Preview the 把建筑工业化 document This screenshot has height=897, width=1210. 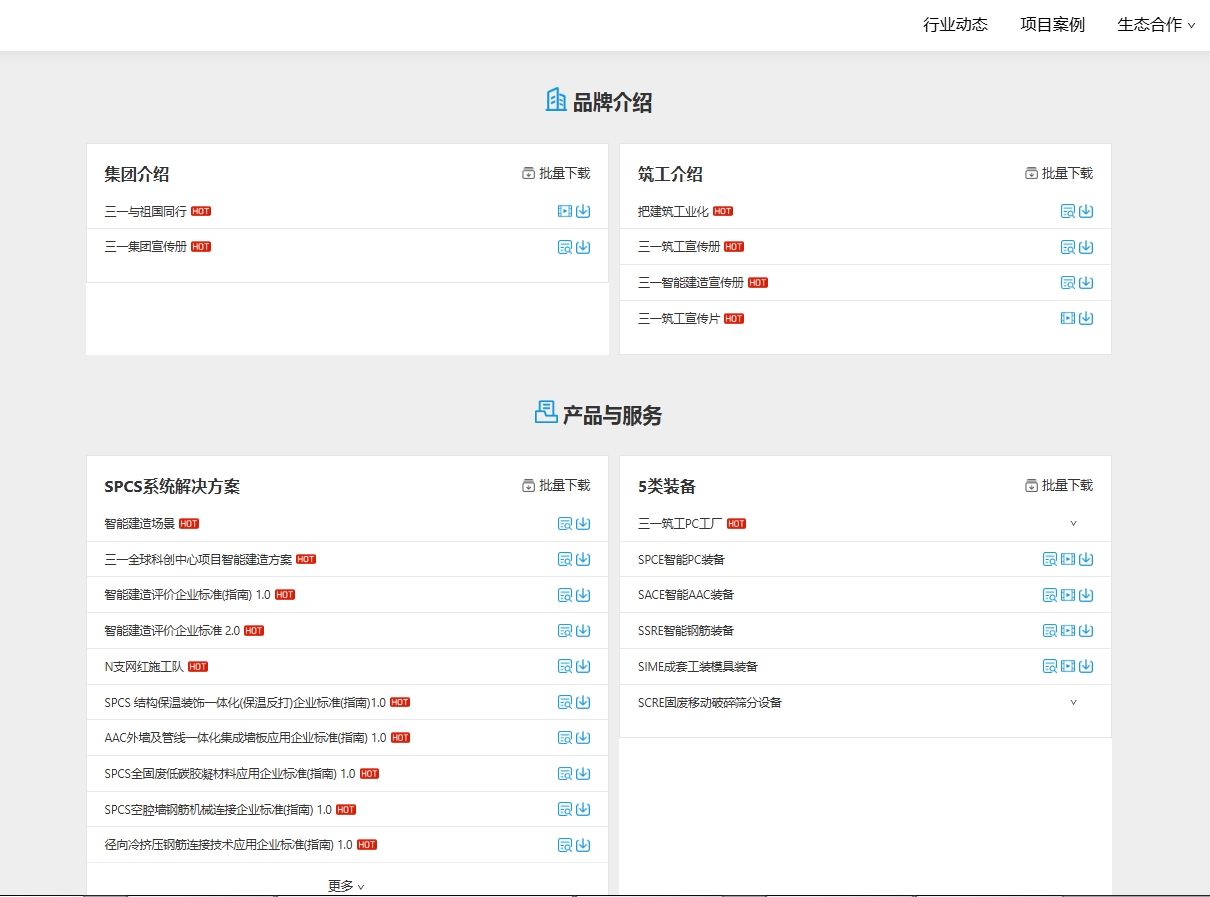coord(1068,211)
